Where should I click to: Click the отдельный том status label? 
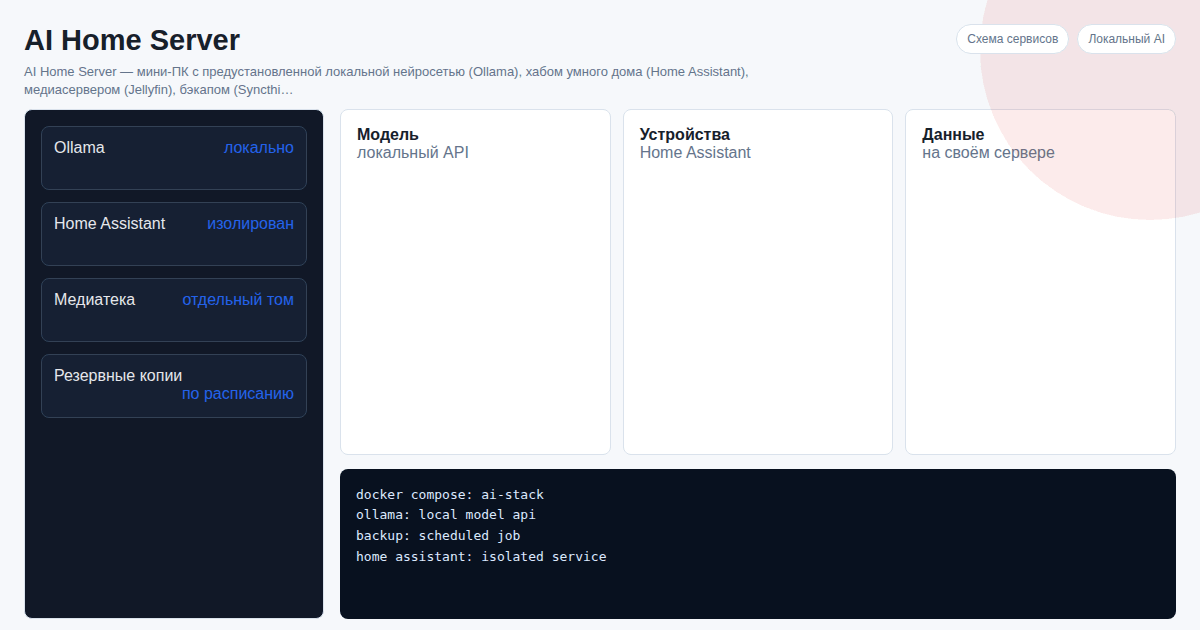click(238, 299)
